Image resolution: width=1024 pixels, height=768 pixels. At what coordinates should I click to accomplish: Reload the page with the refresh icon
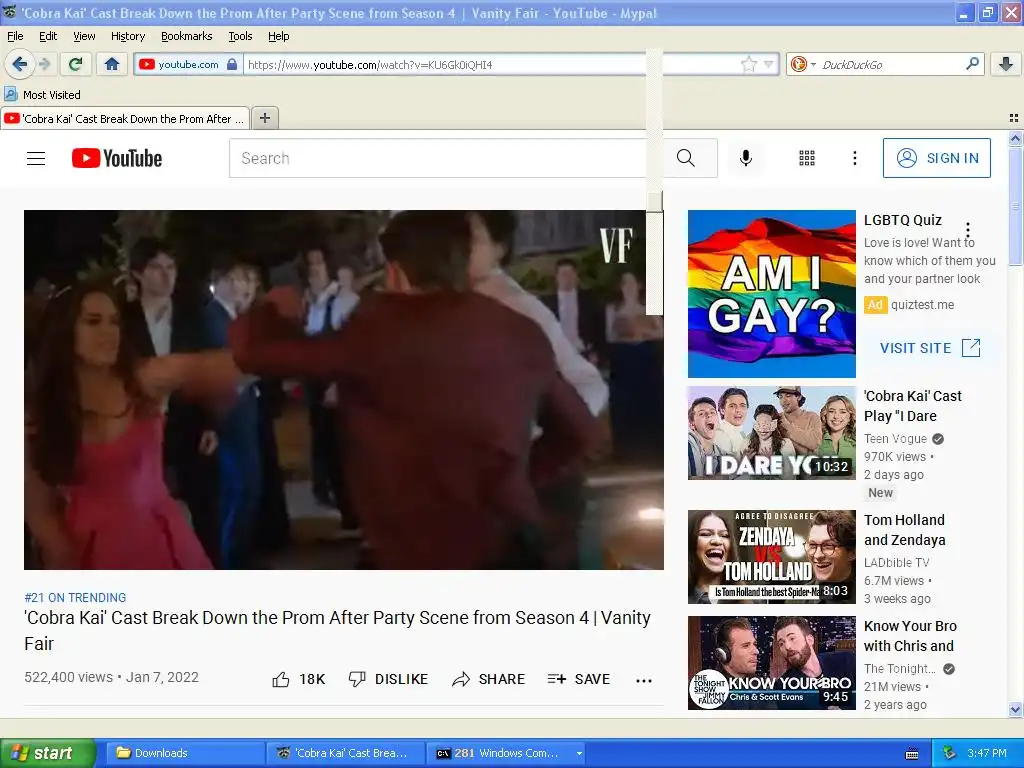click(76, 64)
